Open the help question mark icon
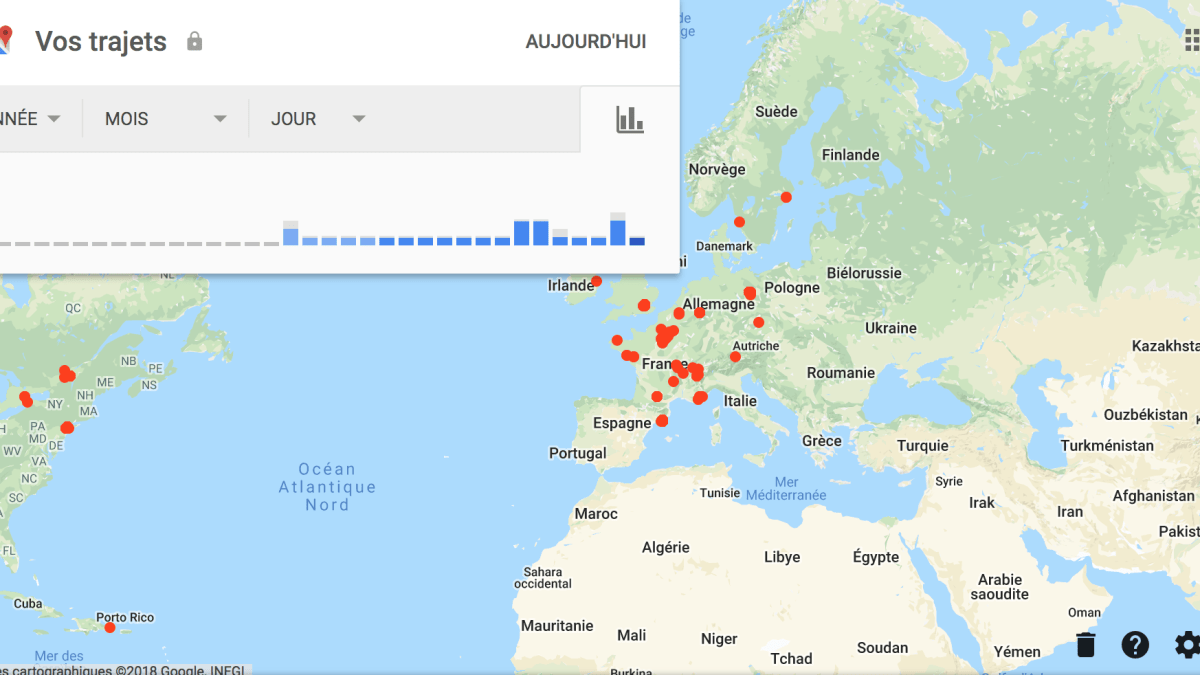Image resolution: width=1200 pixels, height=675 pixels. pos(1135,645)
